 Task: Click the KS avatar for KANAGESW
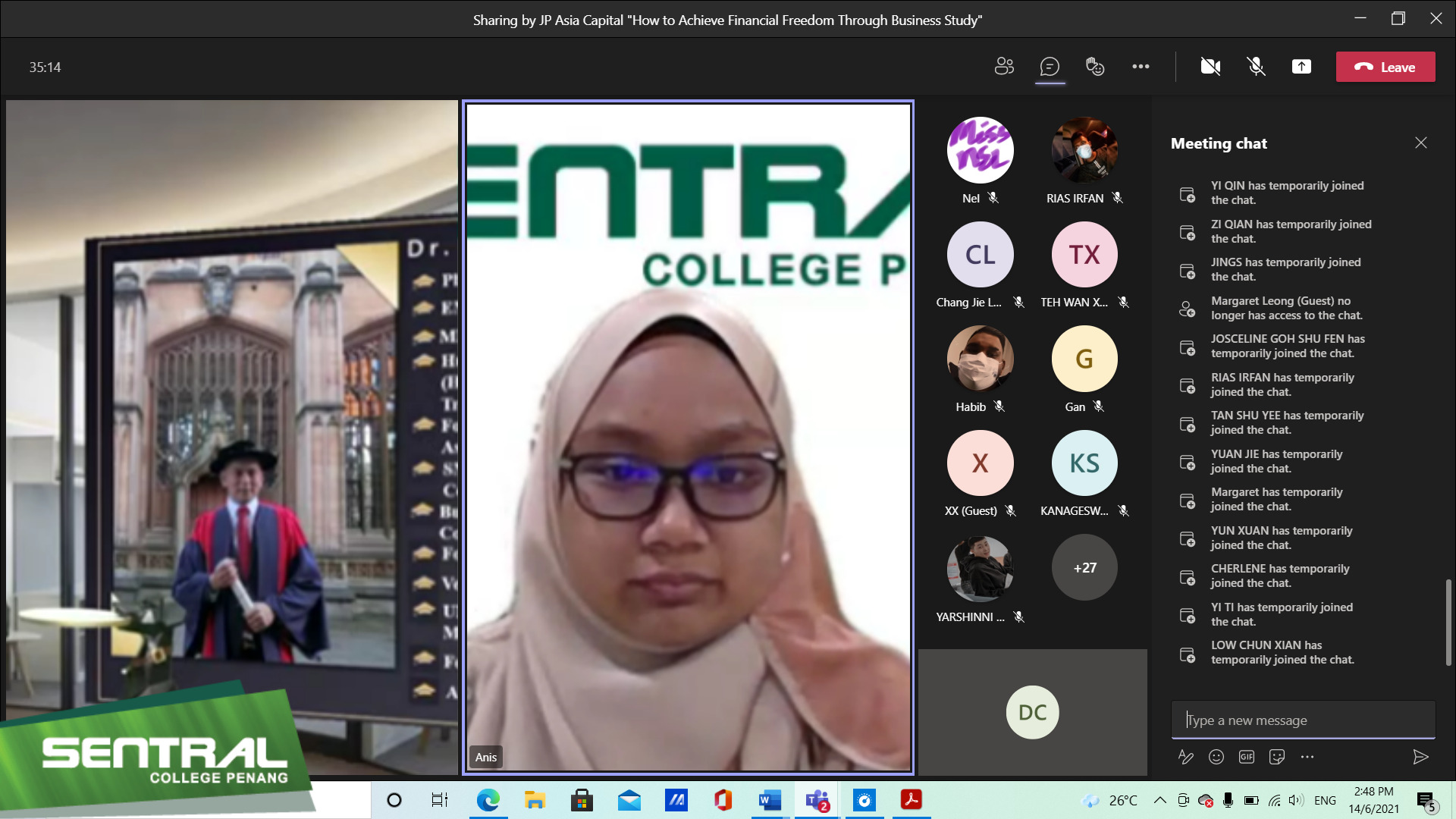[1084, 463]
